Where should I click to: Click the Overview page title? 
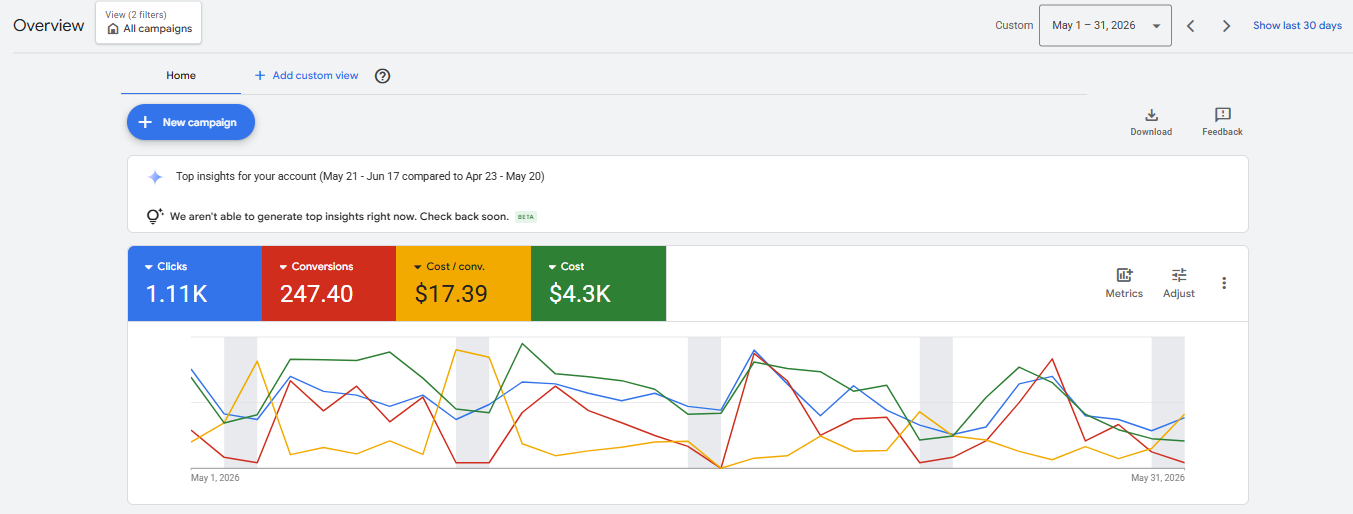[x=49, y=26]
